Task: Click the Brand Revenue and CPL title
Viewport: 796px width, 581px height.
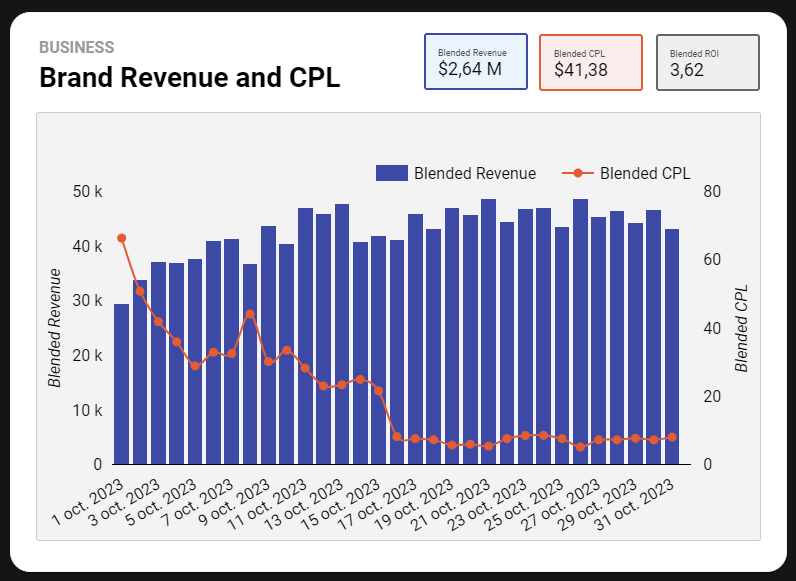Action: pyautogui.click(x=189, y=78)
